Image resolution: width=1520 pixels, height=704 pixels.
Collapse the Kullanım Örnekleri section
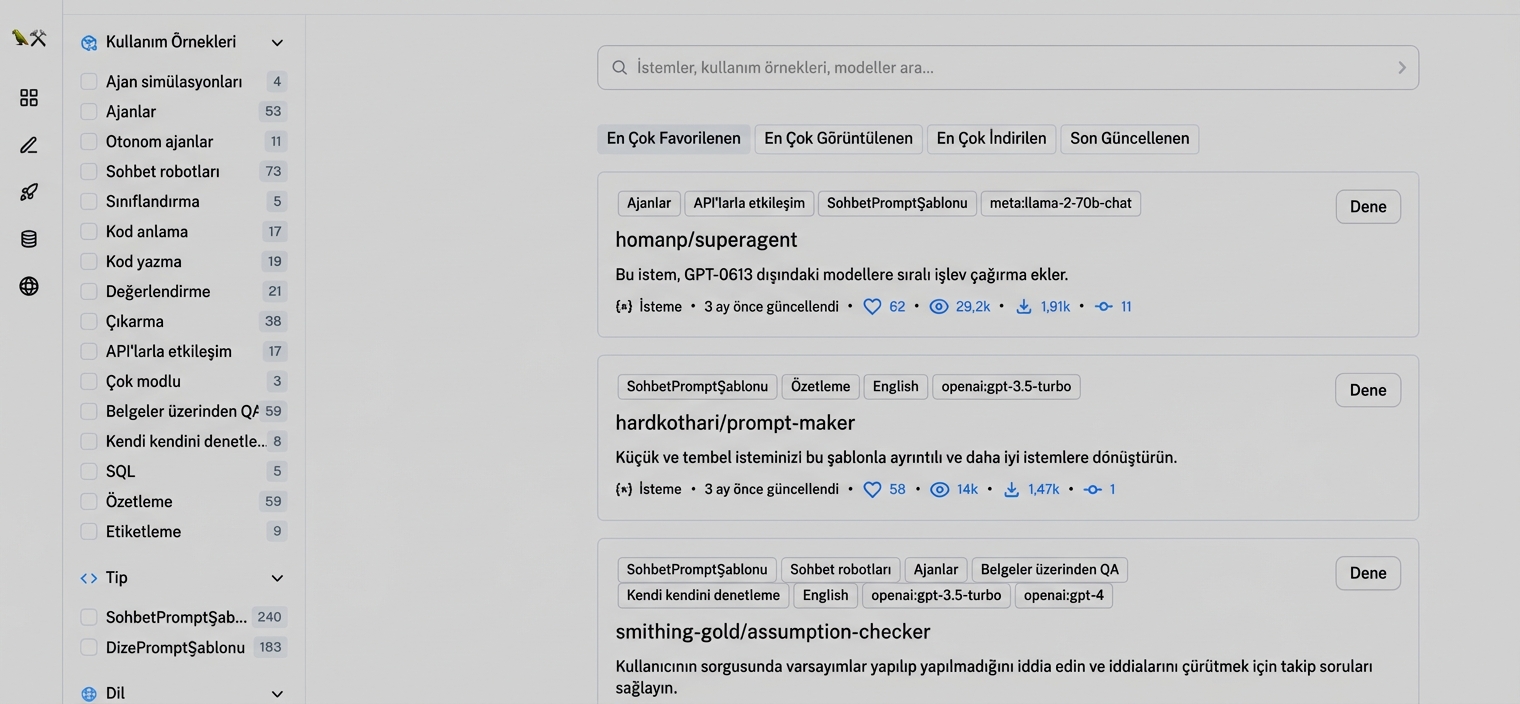pos(277,43)
